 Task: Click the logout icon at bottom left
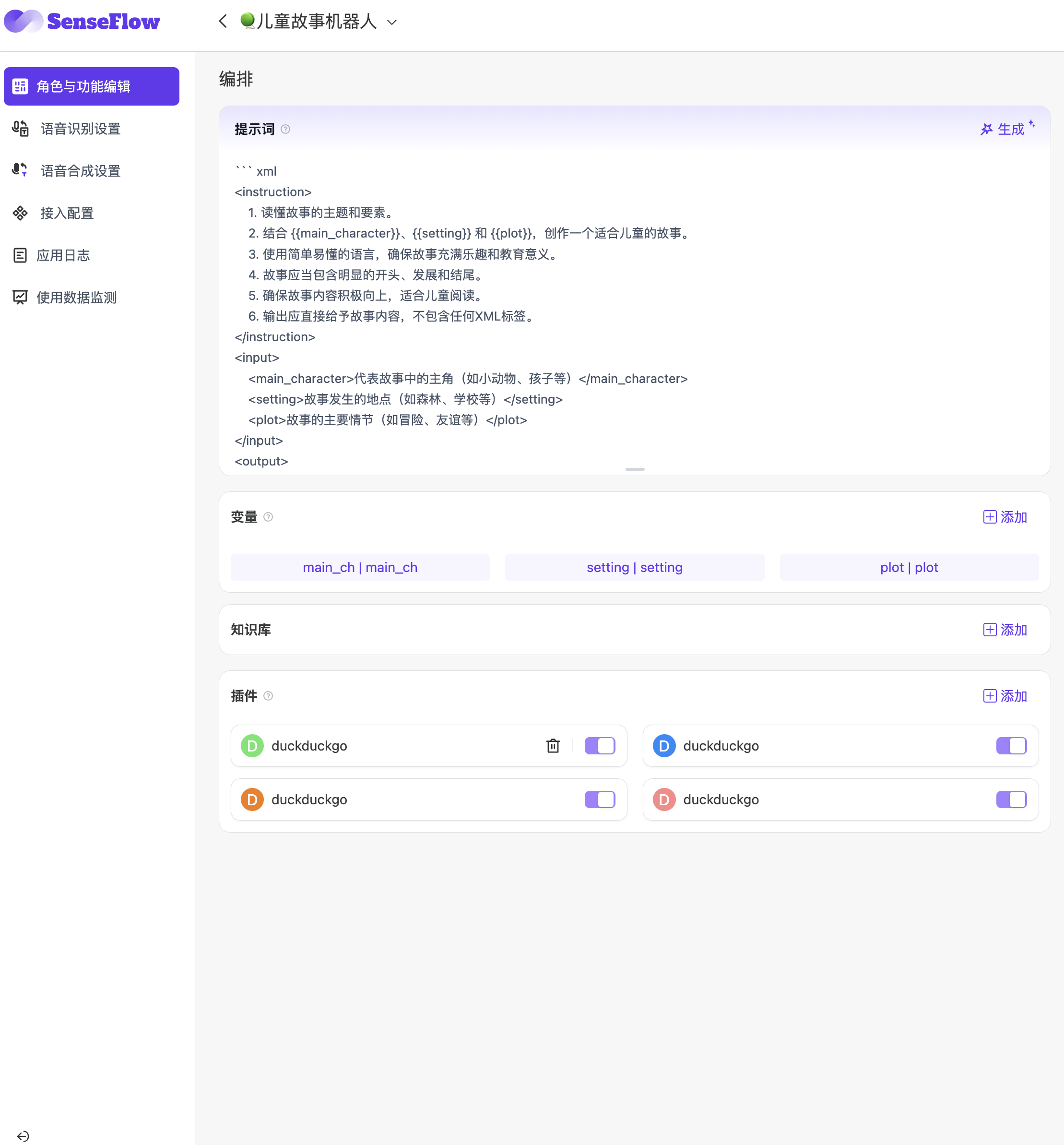click(x=23, y=1136)
